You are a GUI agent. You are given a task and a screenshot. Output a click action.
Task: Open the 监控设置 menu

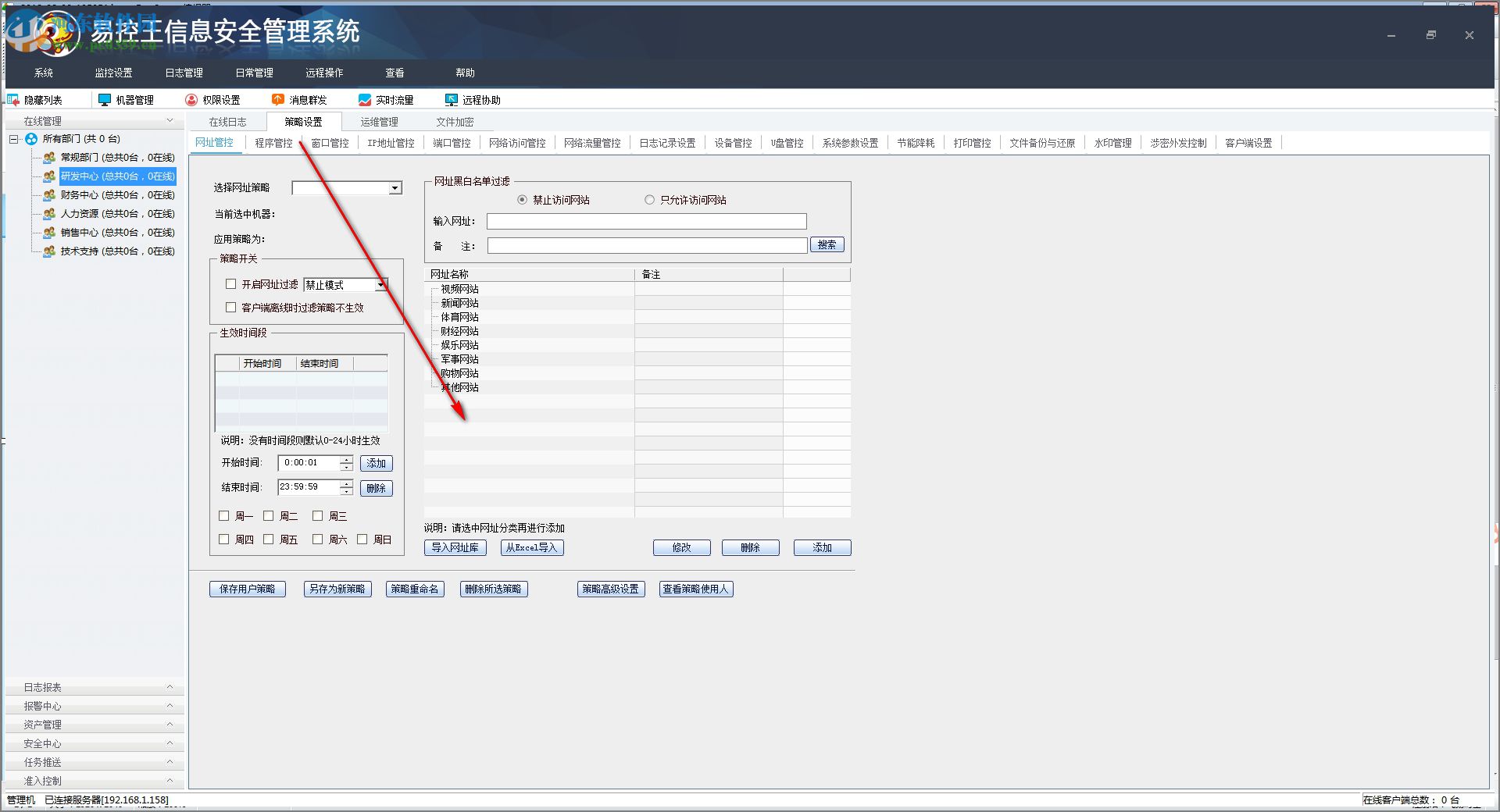113,73
